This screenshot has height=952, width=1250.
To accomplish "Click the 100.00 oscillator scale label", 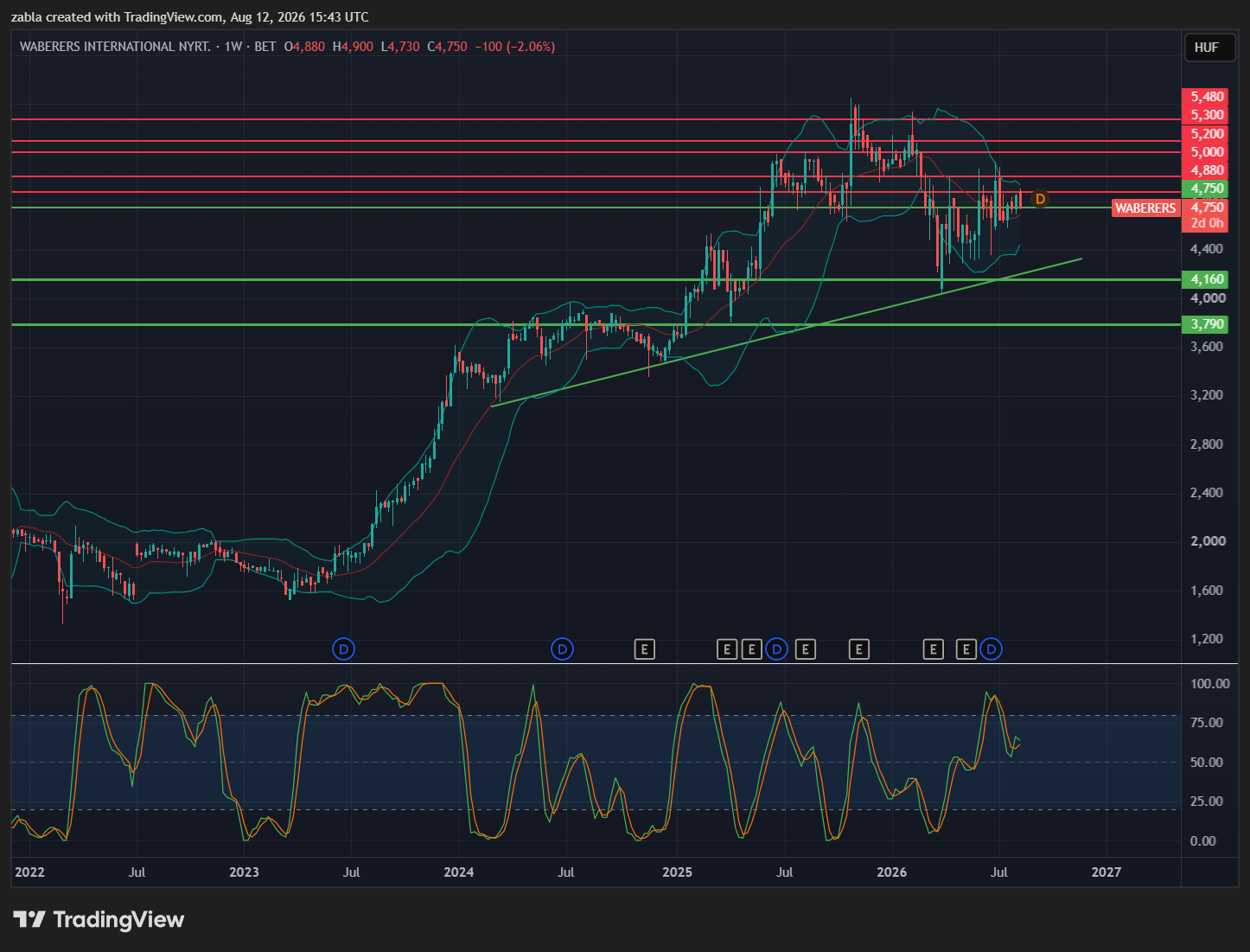I will (1209, 683).
